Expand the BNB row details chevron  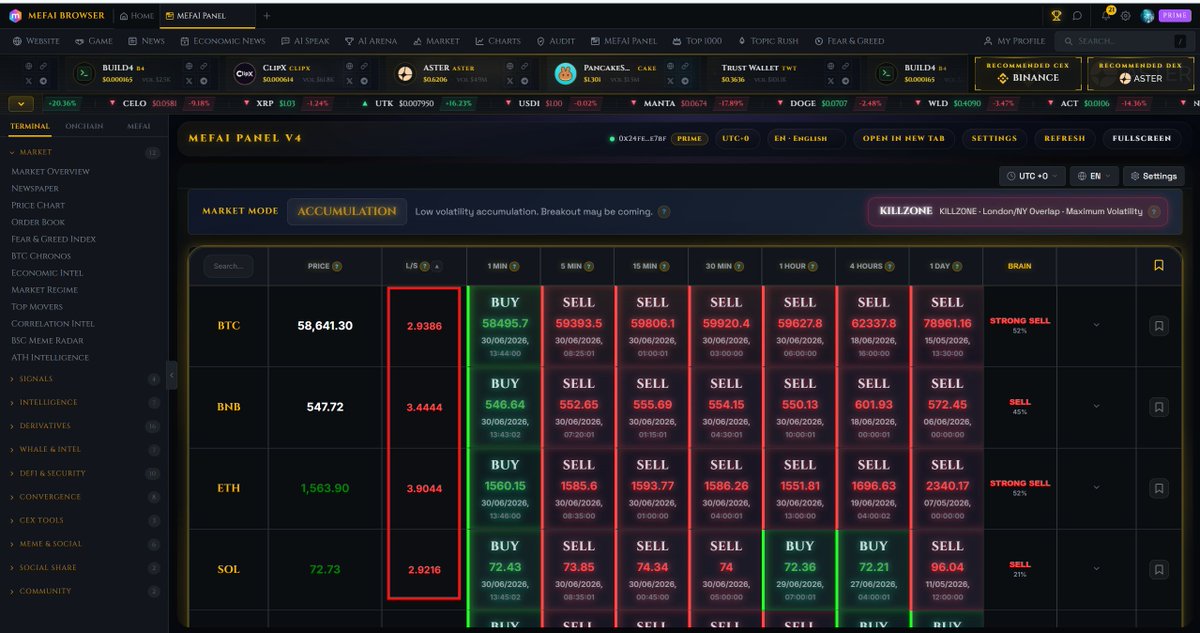click(x=1096, y=407)
